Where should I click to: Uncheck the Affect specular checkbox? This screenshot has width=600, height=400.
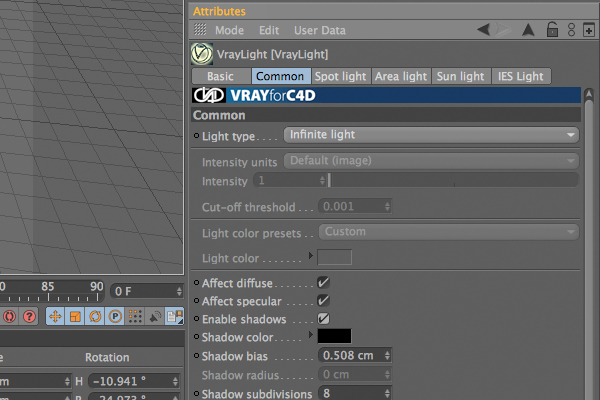tap(323, 300)
